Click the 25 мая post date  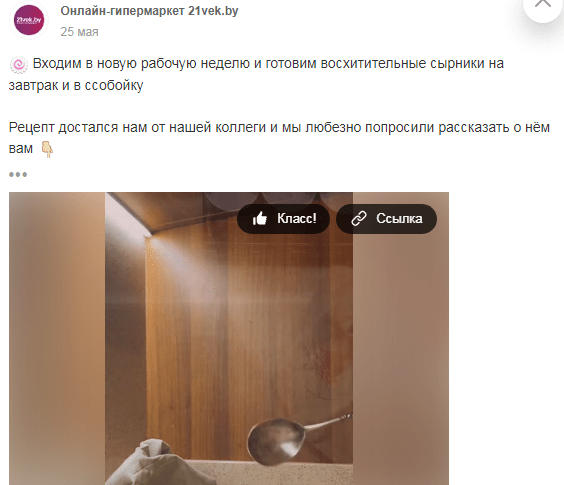coord(79,32)
